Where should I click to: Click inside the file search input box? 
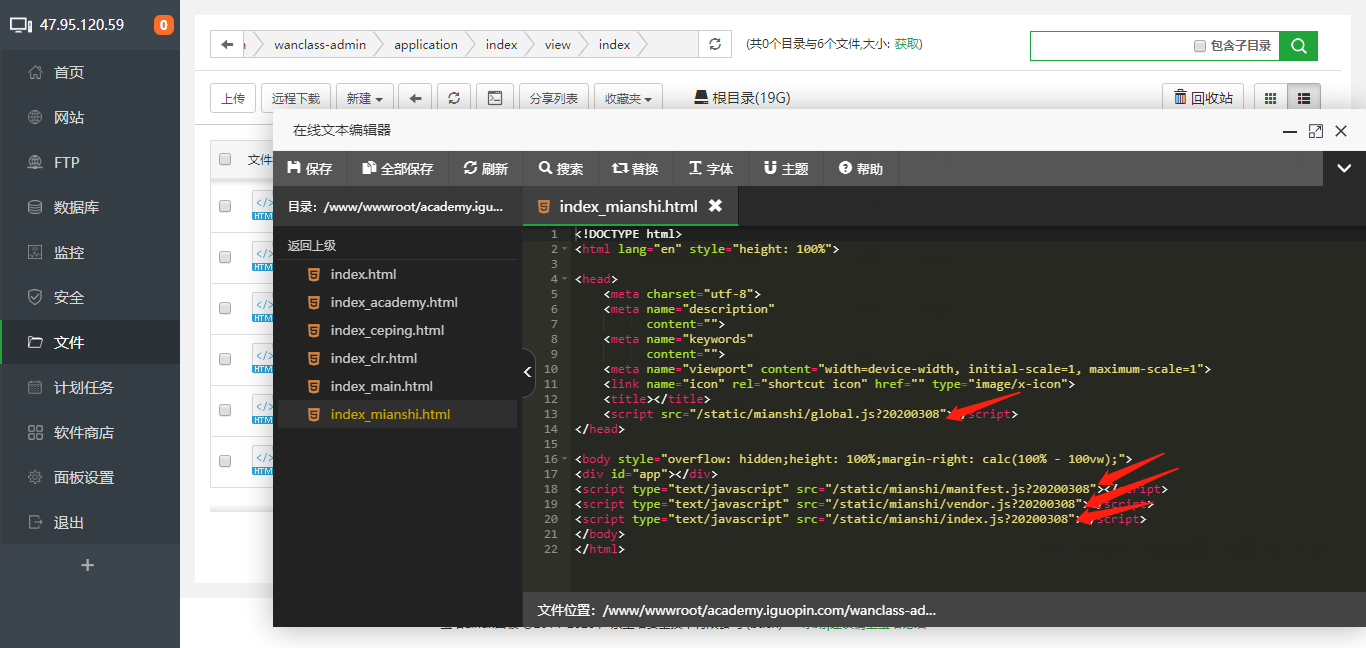pos(1100,45)
